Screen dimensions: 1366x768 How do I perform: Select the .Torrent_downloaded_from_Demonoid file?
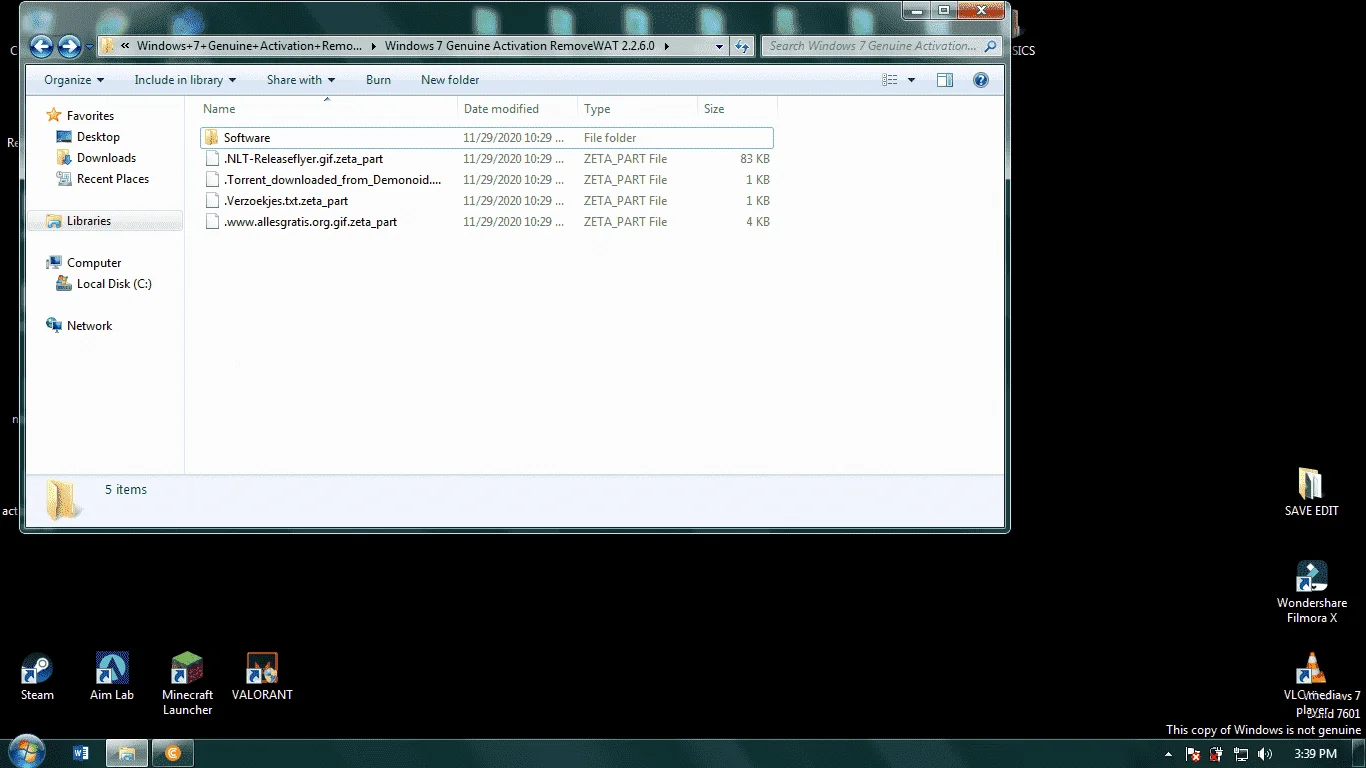click(x=487, y=180)
